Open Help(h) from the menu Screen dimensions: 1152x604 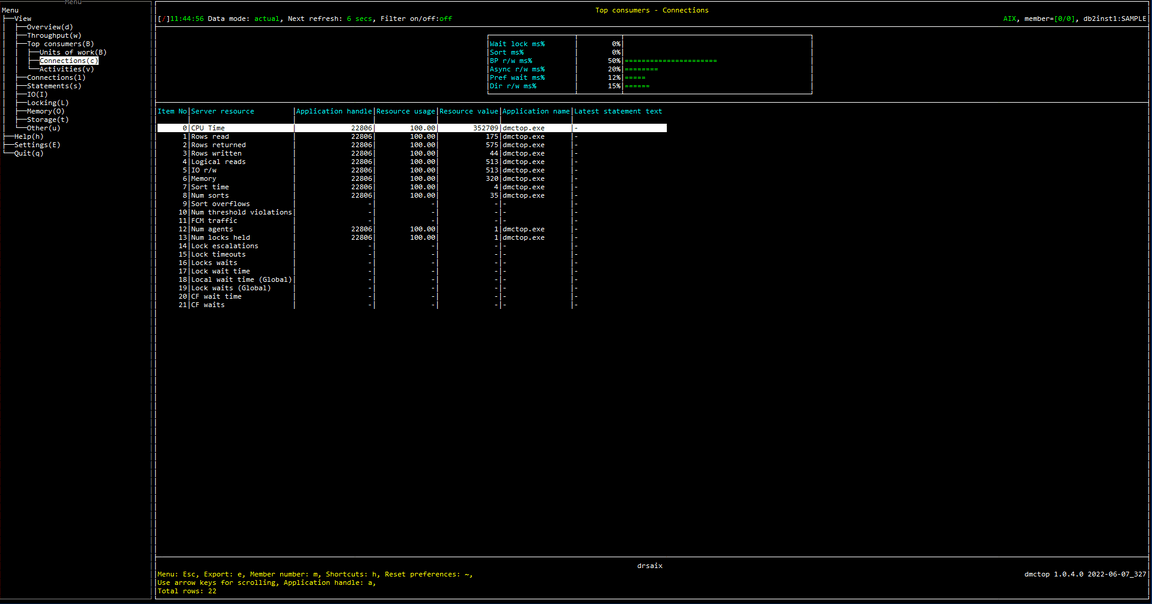point(29,137)
